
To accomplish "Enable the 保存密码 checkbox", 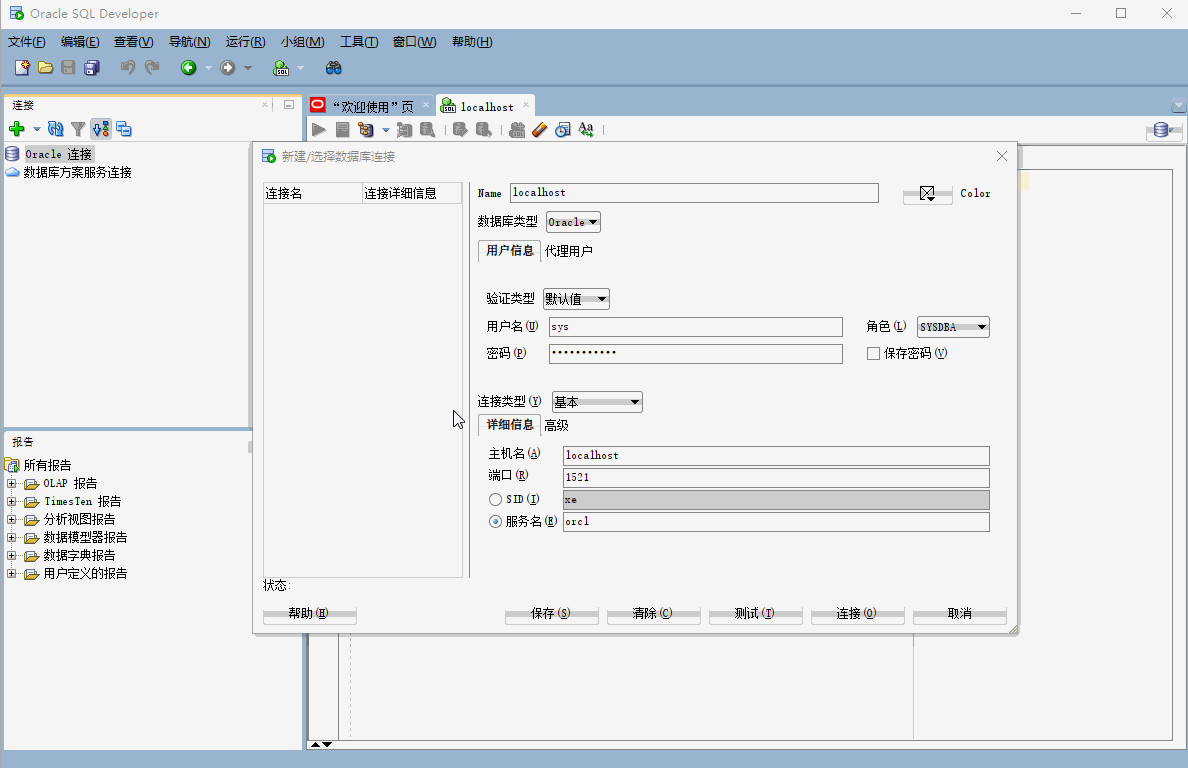I will [x=874, y=354].
